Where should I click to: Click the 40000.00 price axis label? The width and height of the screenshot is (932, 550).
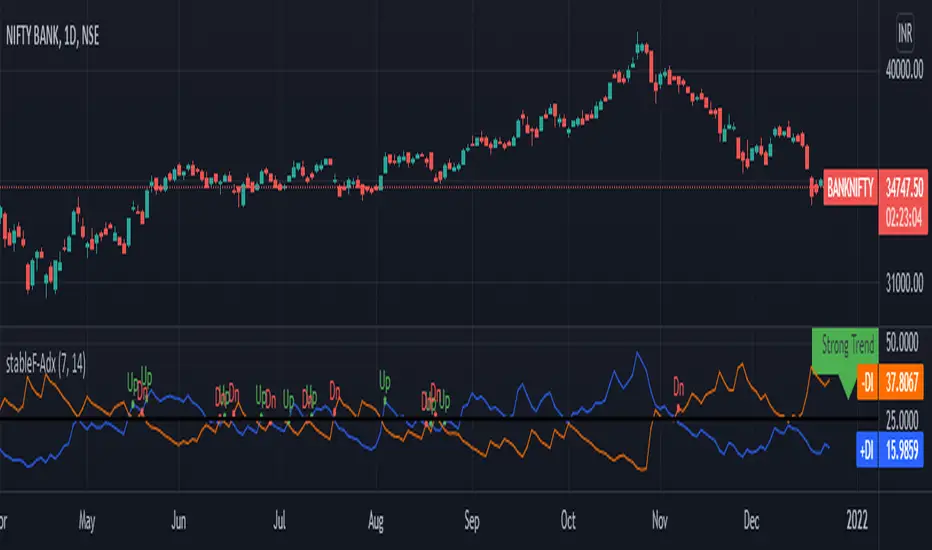(904, 70)
